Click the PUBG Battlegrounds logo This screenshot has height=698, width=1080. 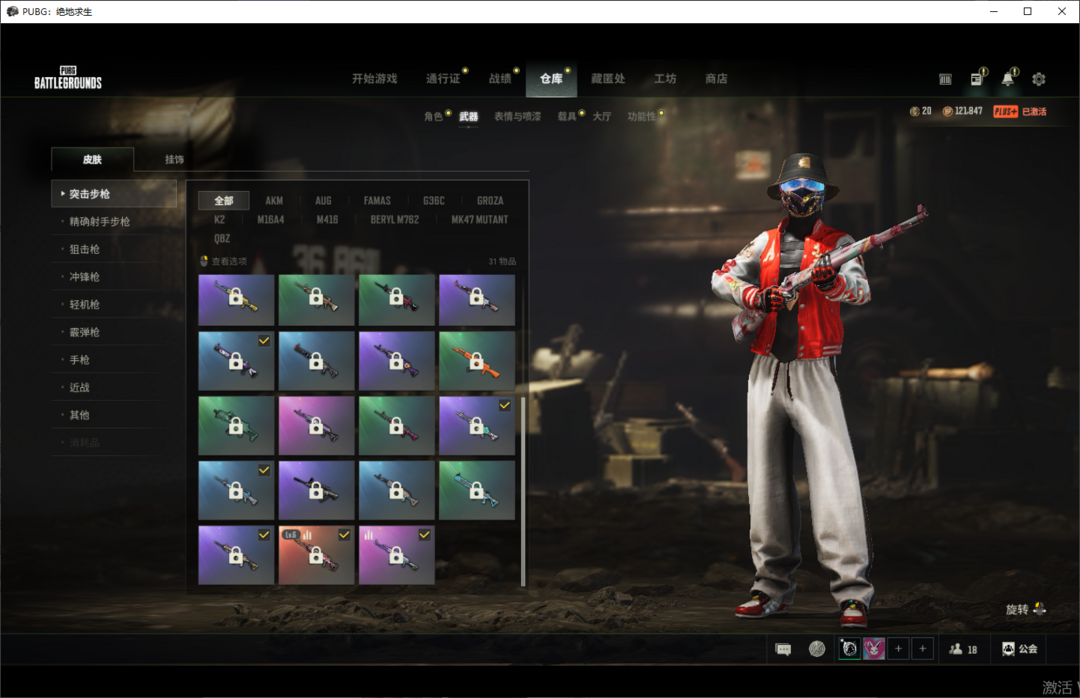(x=68, y=78)
